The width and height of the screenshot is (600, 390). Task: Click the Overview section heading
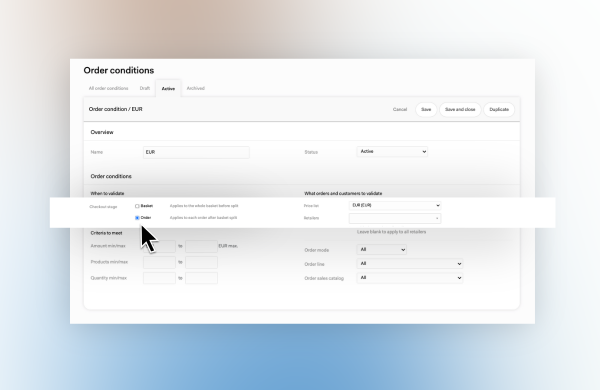pyautogui.click(x=102, y=132)
